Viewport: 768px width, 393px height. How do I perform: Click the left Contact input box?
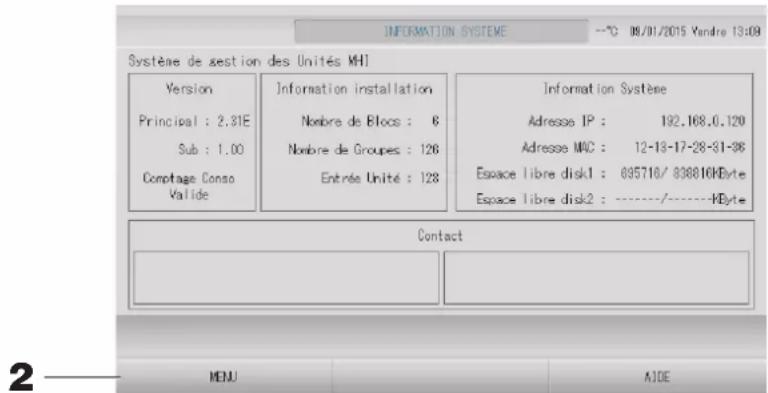click(286, 278)
